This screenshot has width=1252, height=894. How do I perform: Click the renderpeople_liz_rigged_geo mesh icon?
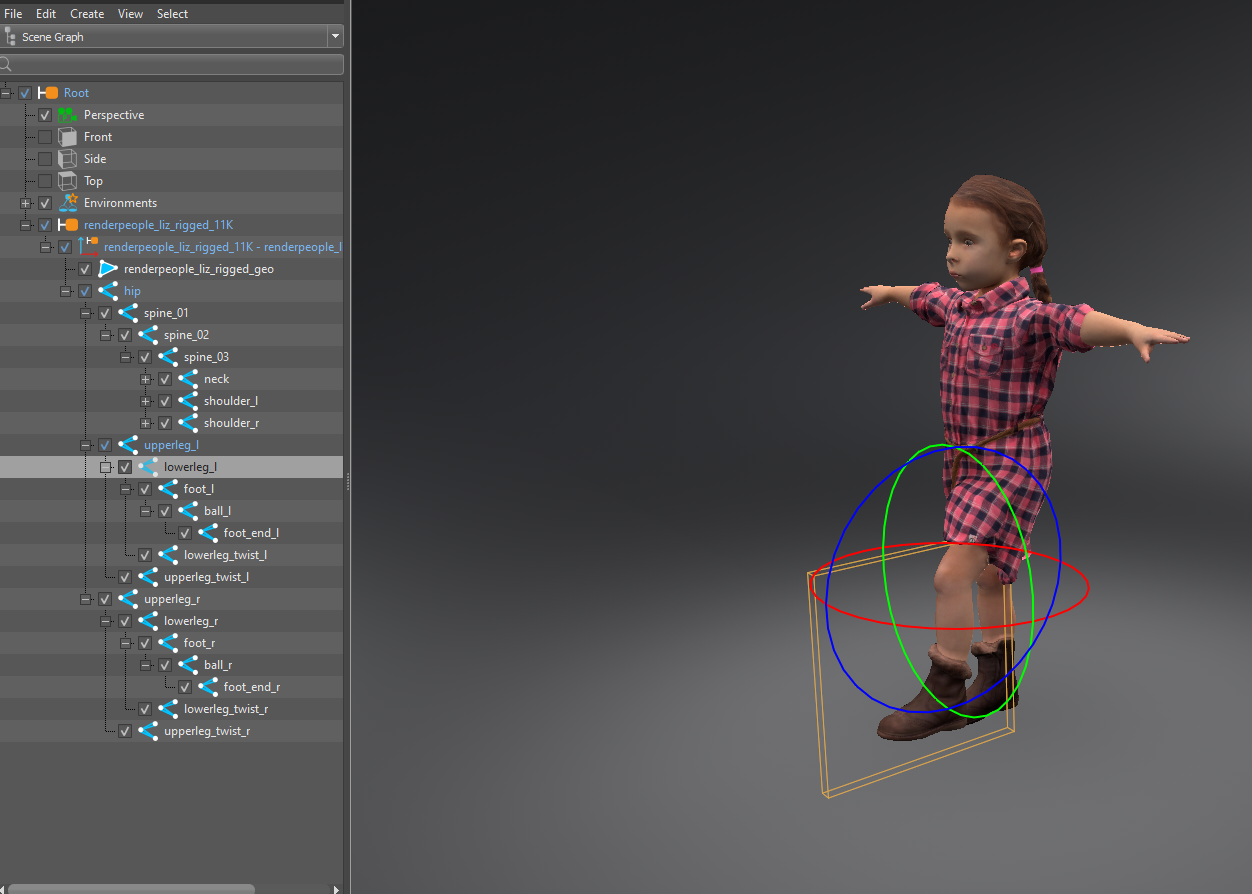point(108,268)
